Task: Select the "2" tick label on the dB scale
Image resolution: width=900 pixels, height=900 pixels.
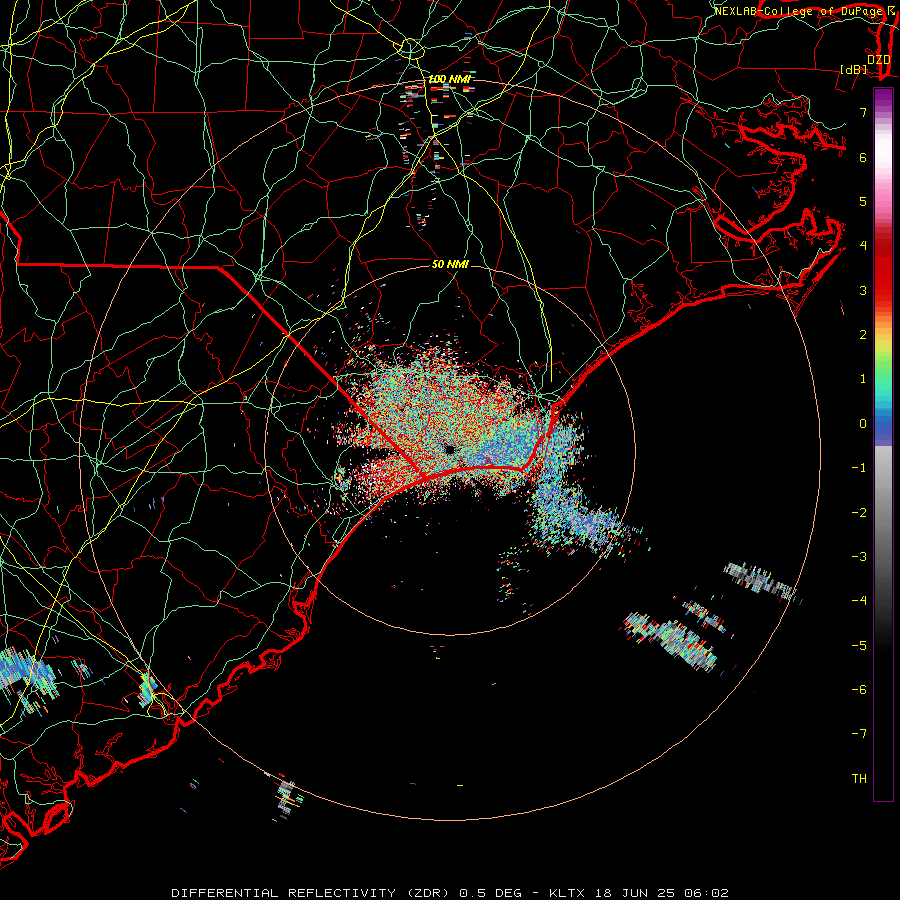Action: coord(863,335)
